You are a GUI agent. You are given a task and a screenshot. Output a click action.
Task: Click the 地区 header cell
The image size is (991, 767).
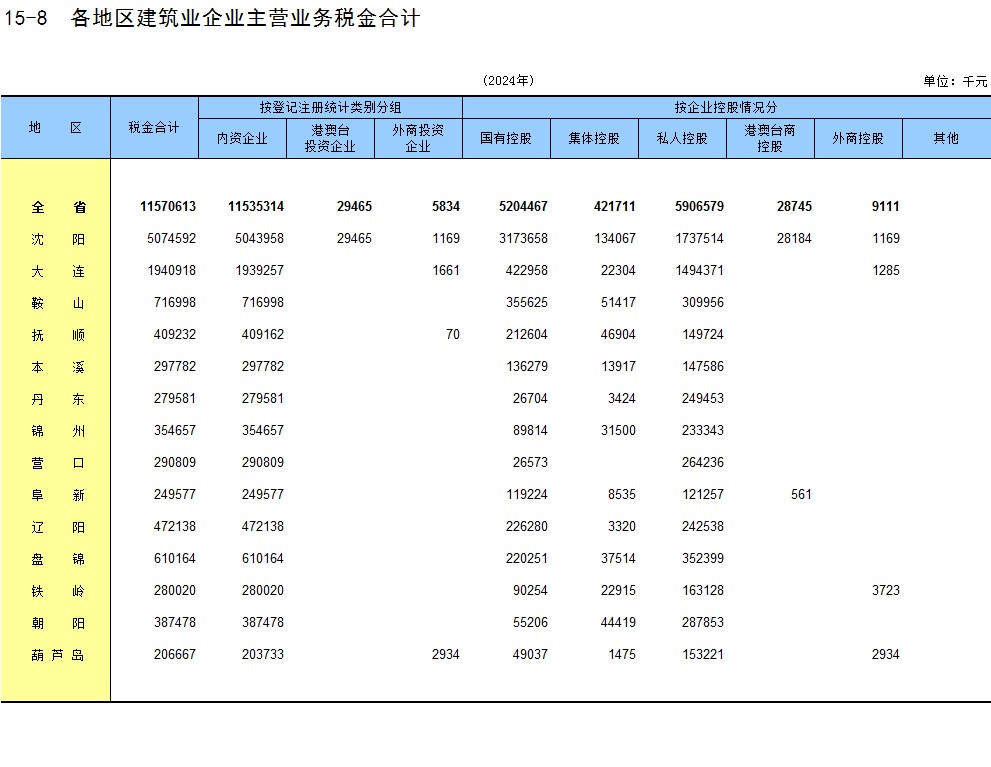pyautogui.click(x=55, y=127)
